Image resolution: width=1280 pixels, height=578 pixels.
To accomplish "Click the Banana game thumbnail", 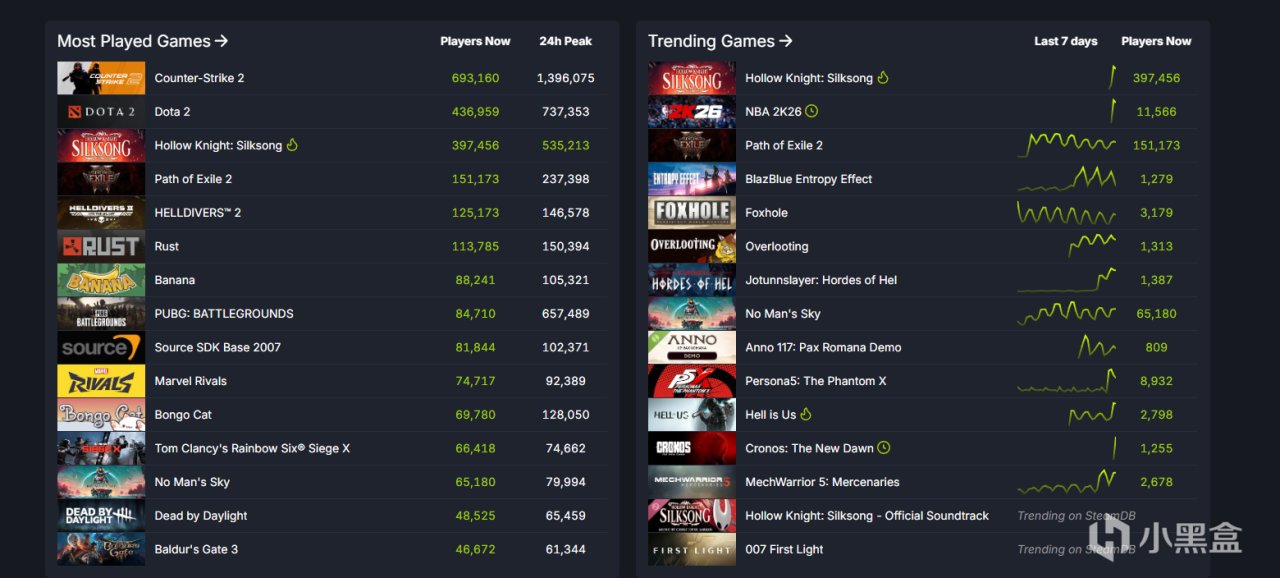I will [x=101, y=280].
